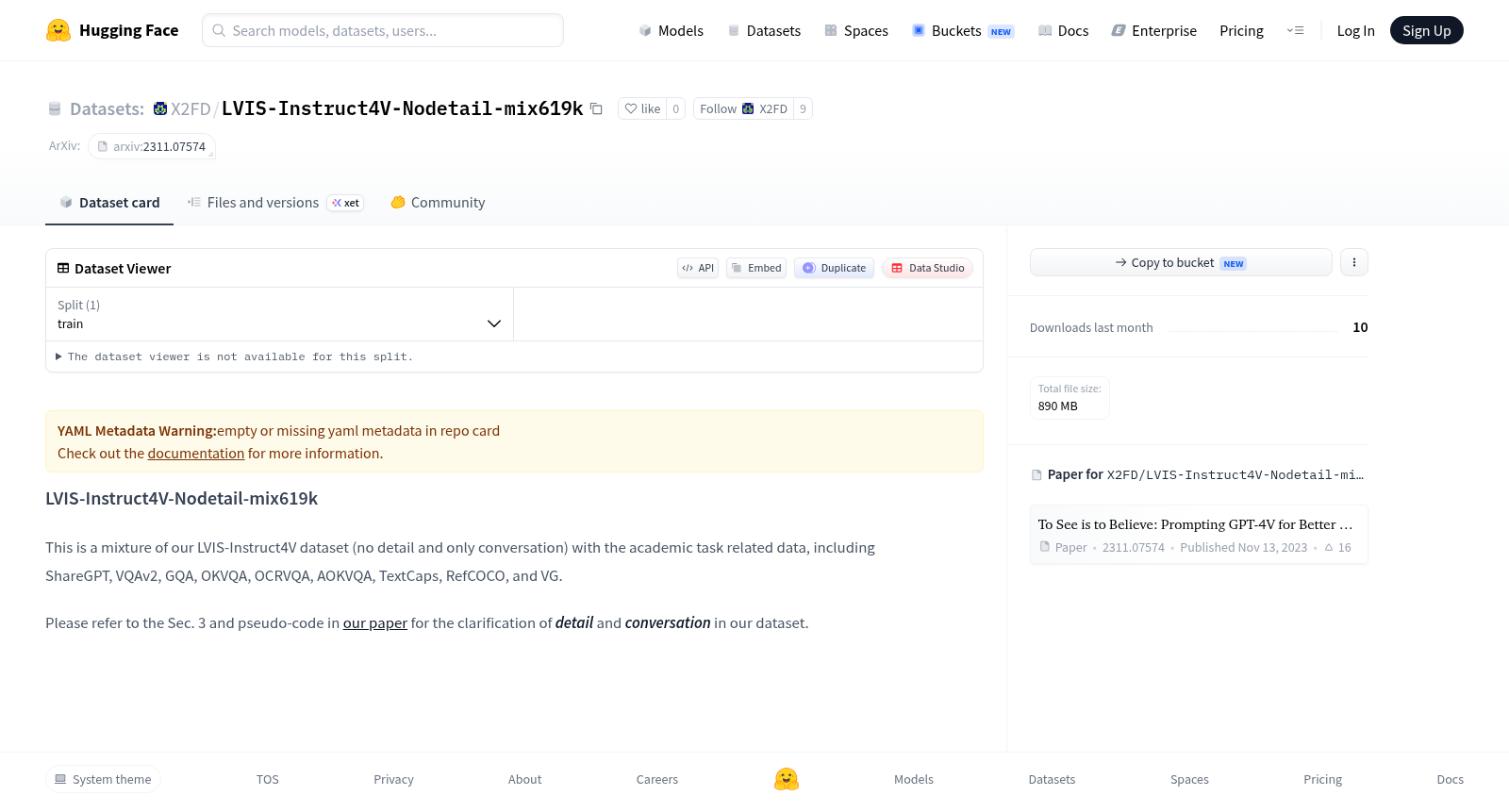Open the API button in Dataset Viewer
1509x812 pixels.
point(698,268)
